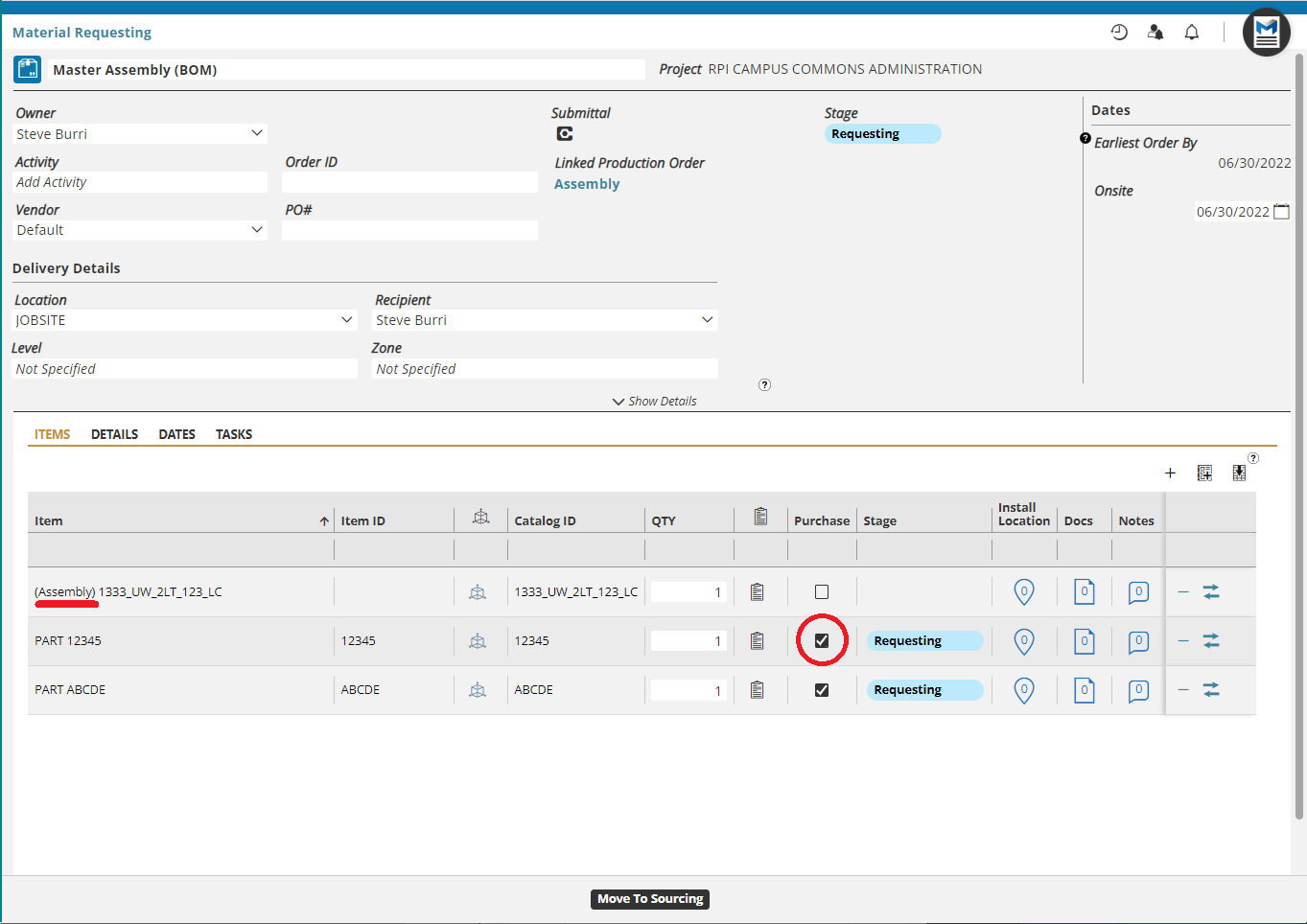
Task: Open Onsite date calendar picker
Action: tap(1281, 212)
